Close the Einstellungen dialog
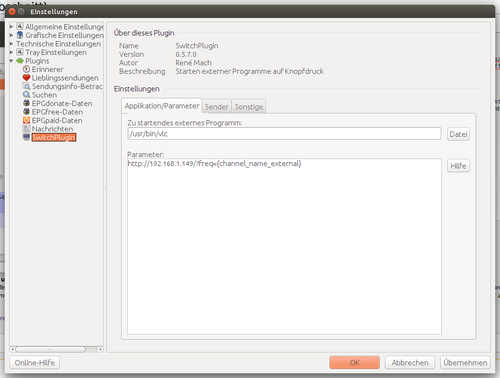The width and height of the screenshot is (500, 378). [12, 12]
